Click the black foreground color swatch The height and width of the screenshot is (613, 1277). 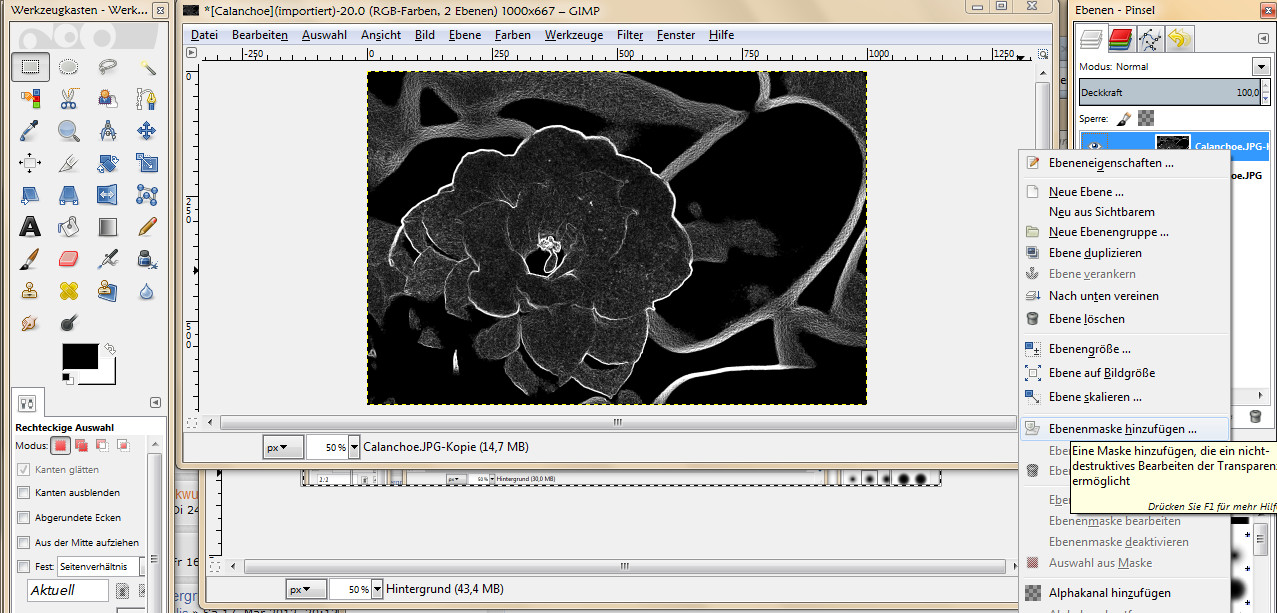(80, 357)
